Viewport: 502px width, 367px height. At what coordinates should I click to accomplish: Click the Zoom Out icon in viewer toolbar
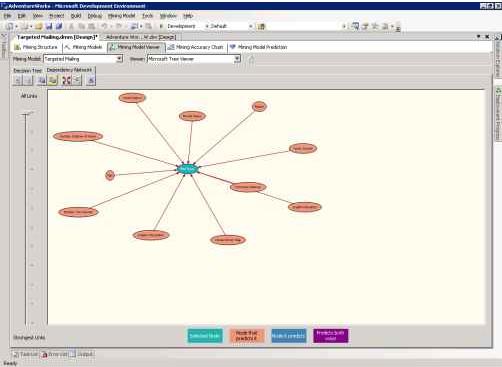[28, 80]
